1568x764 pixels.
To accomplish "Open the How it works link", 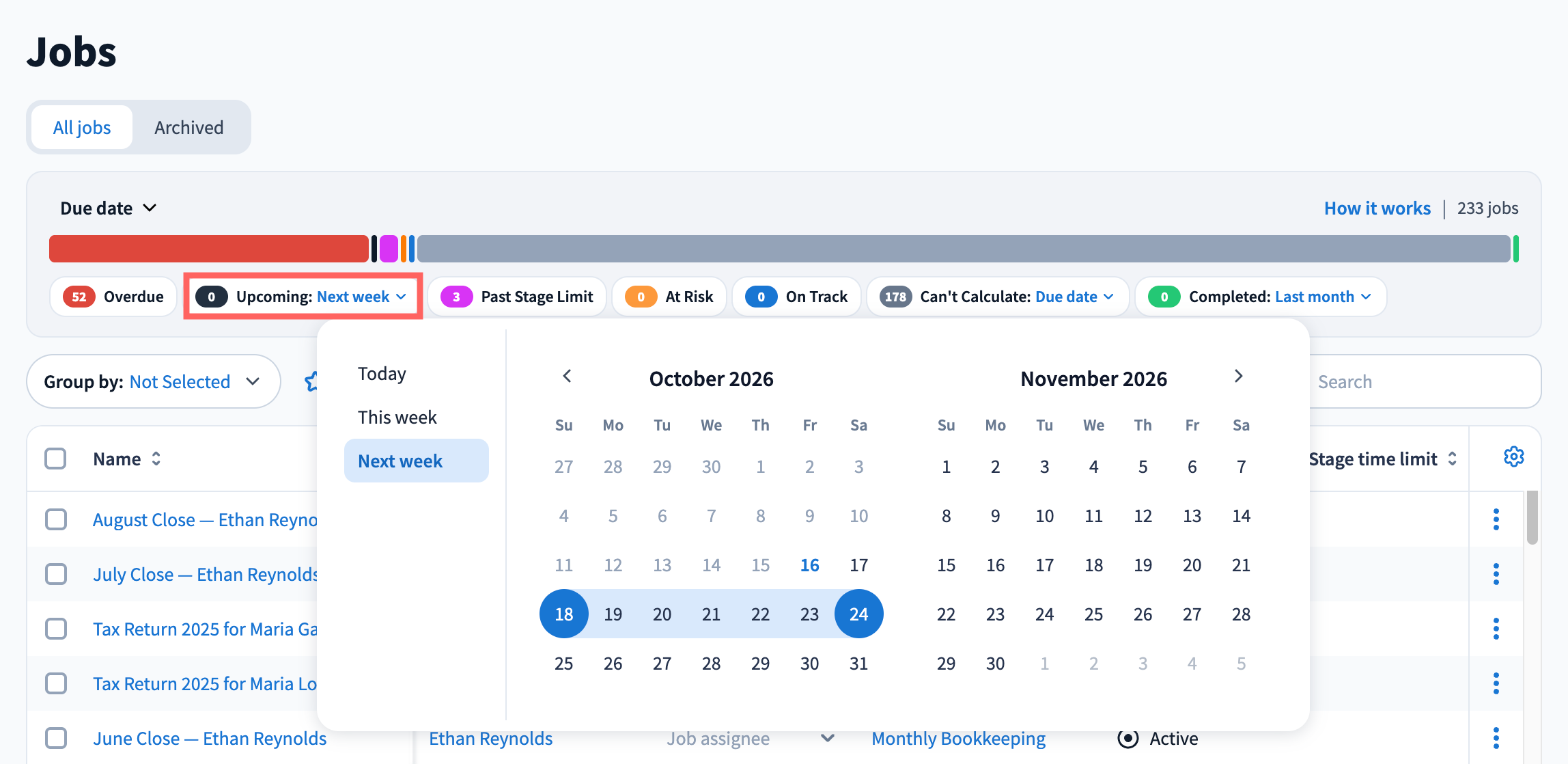I will 1377,208.
